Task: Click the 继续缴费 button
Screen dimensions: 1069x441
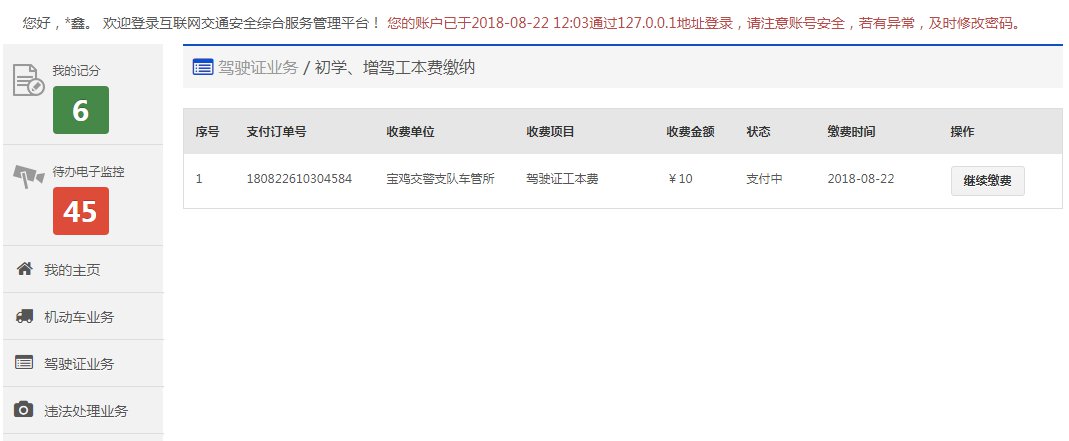Action: 987,181
